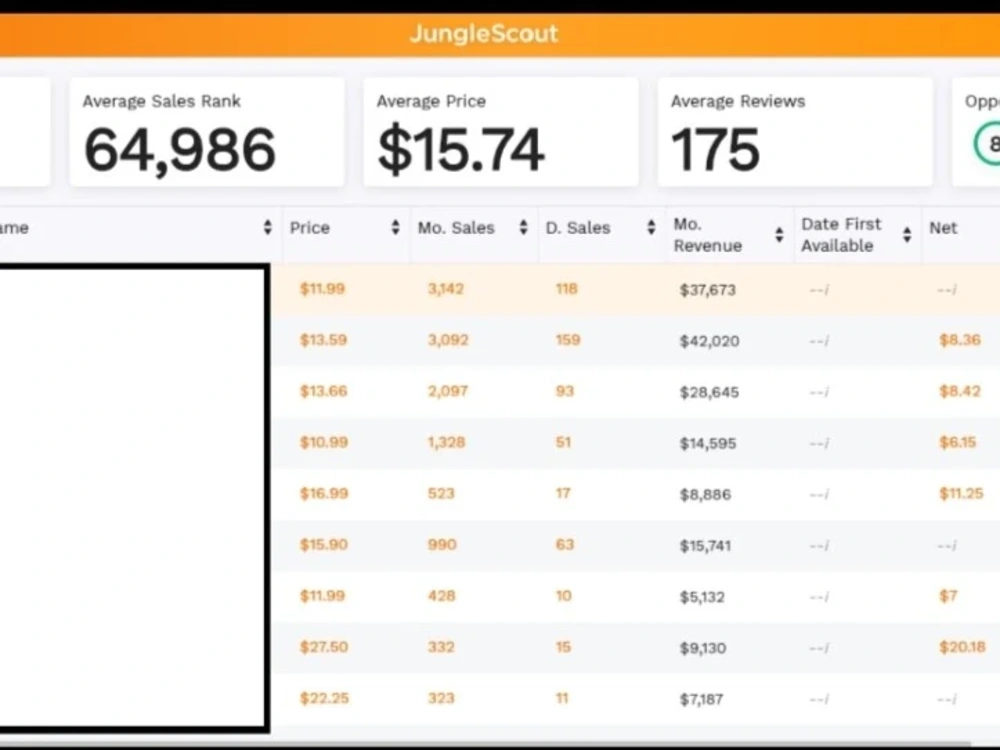
Task: Open the Average Sales Rank card
Action: click(x=207, y=132)
